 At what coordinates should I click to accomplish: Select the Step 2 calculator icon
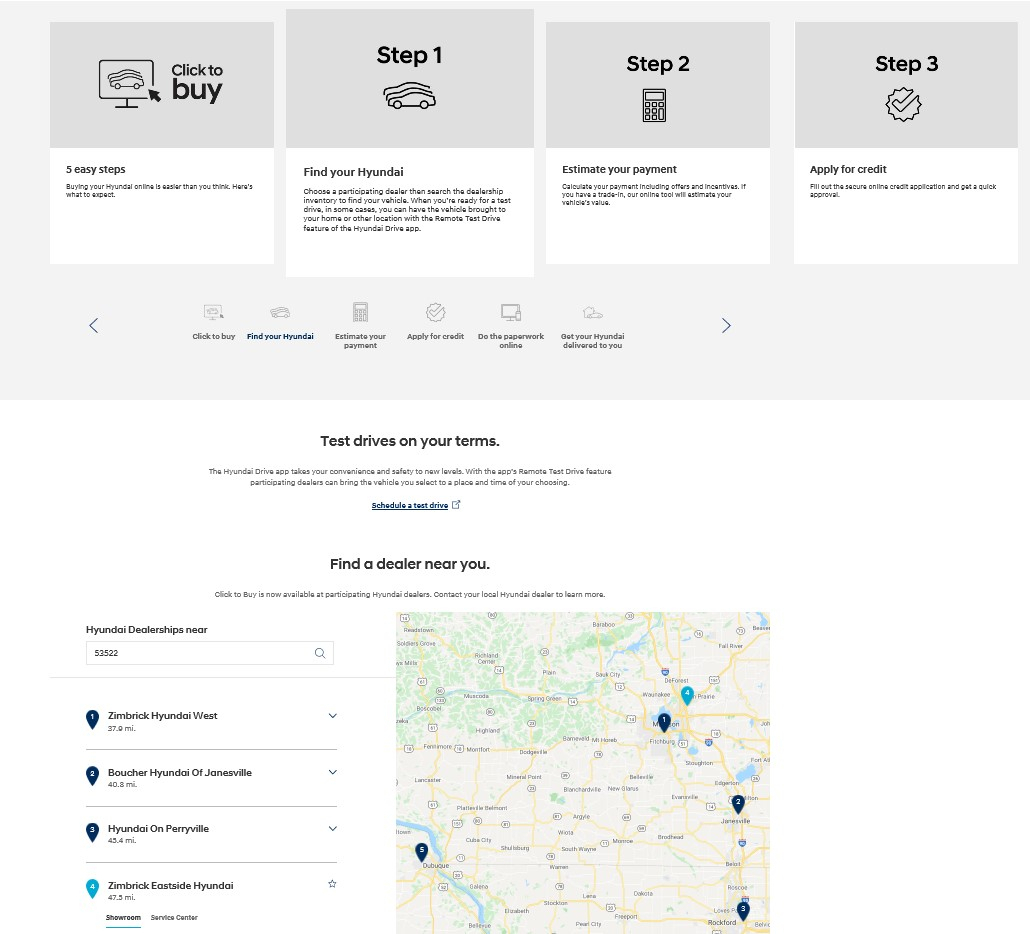[x=654, y=106]
